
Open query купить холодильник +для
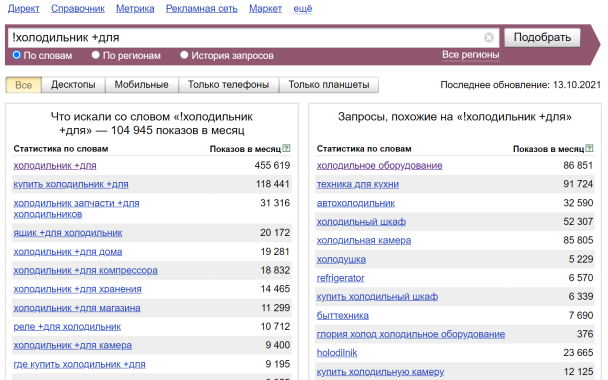click(71, 184)
